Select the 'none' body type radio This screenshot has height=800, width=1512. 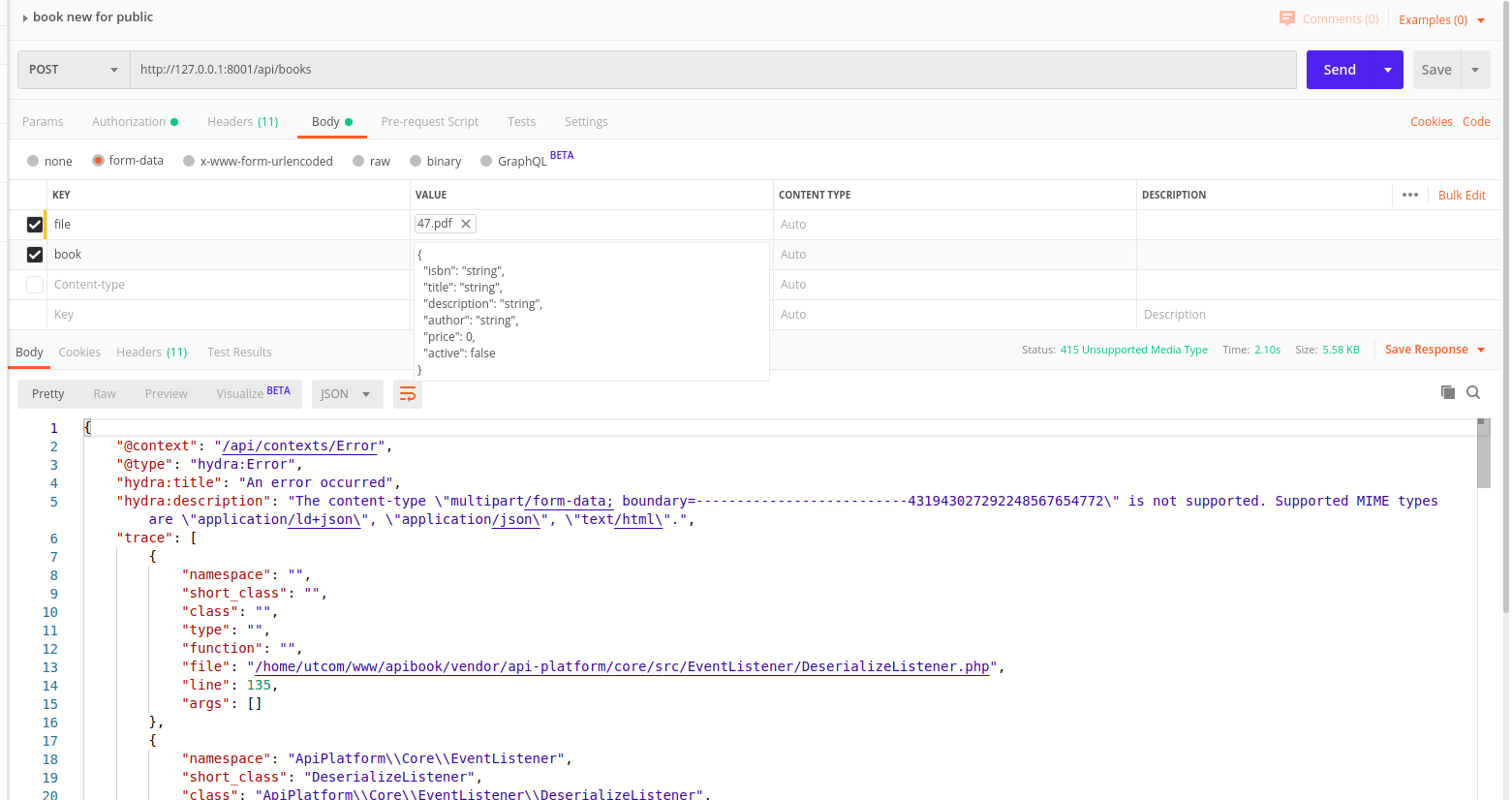33,161
